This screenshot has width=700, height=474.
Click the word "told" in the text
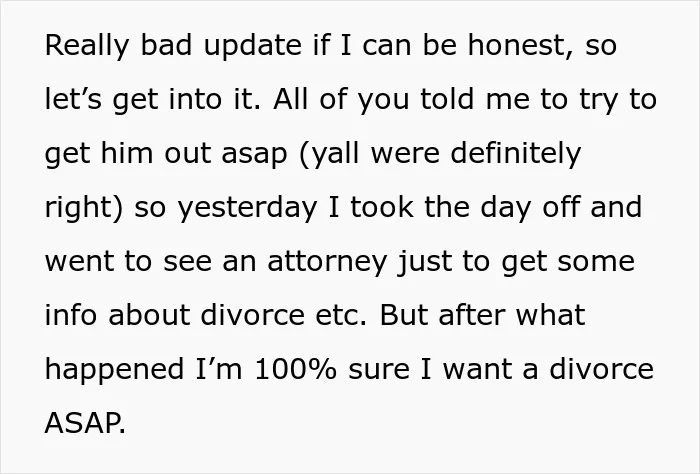pyautogui.click(x=447, y=100)
